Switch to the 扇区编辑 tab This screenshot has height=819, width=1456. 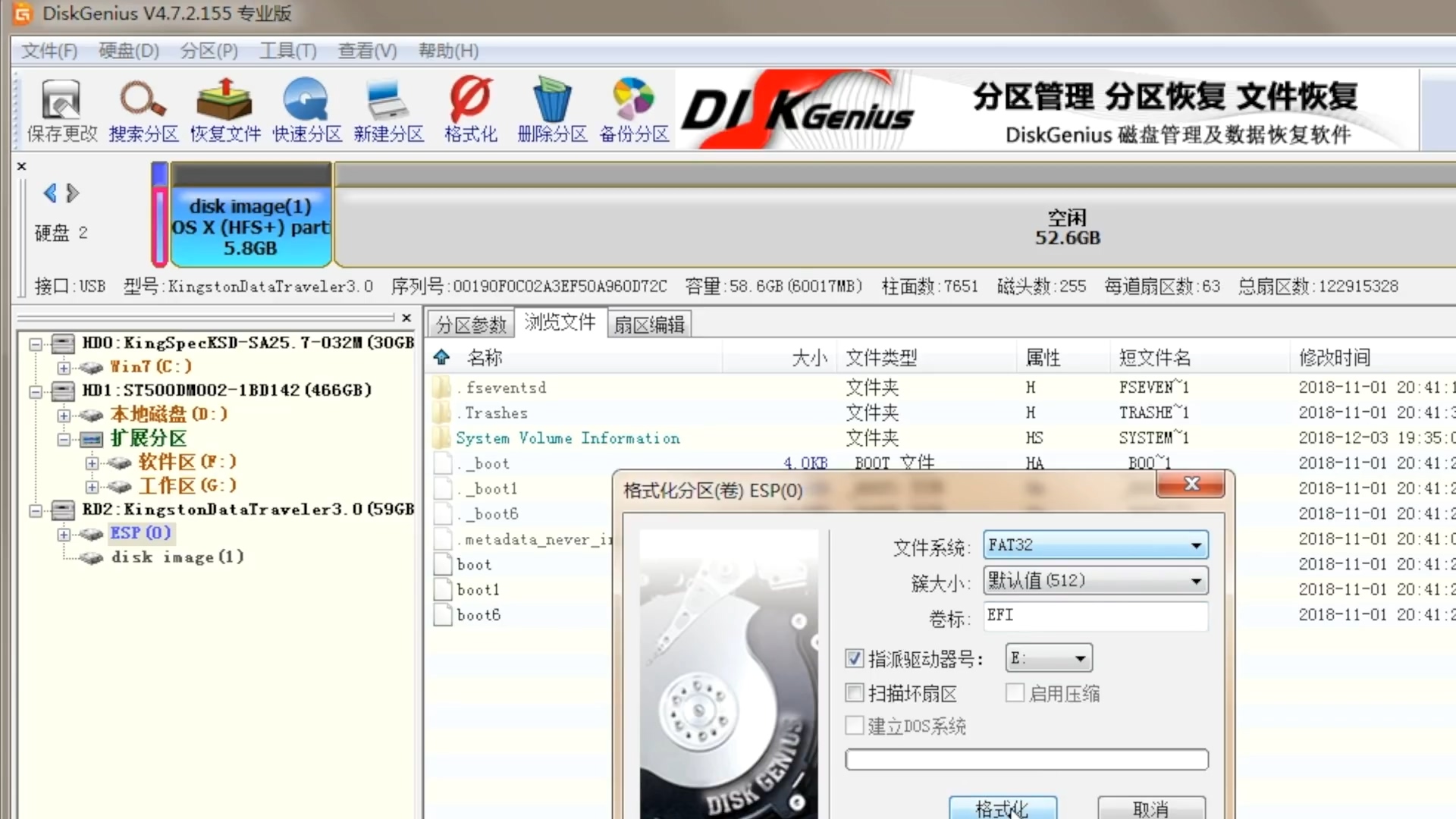pyautogui.click(x=648, y=322)
